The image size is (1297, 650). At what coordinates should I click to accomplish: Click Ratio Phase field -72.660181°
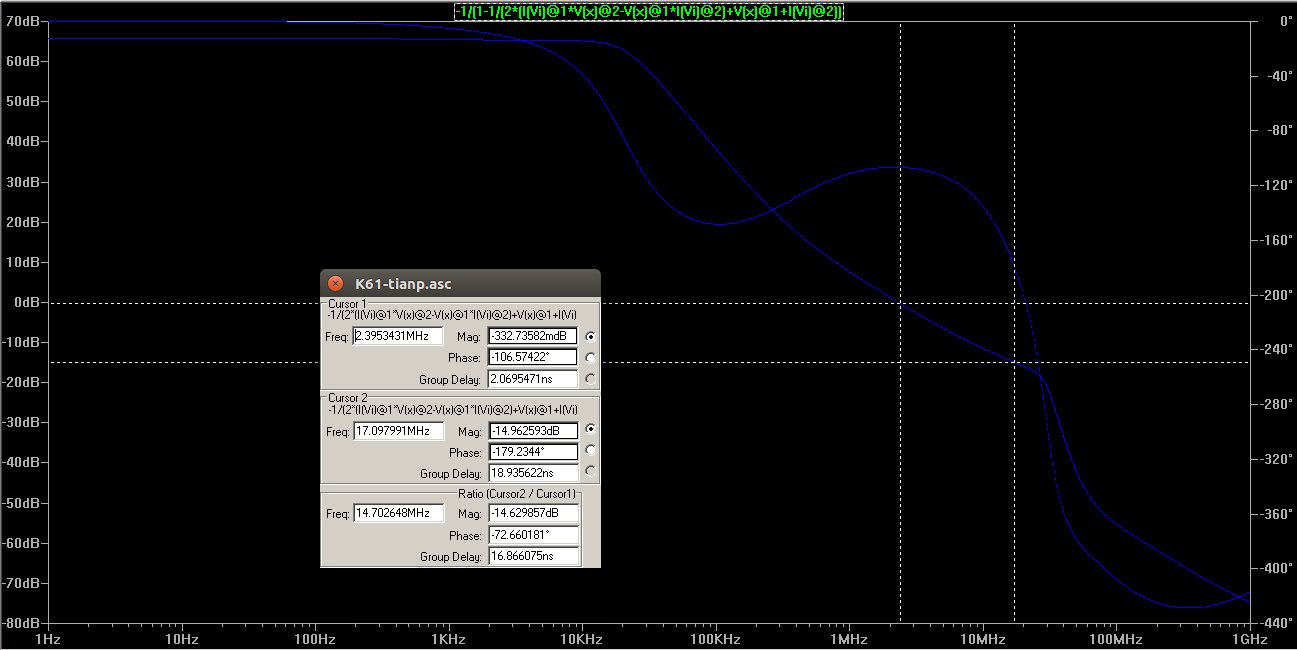(534, 535)
